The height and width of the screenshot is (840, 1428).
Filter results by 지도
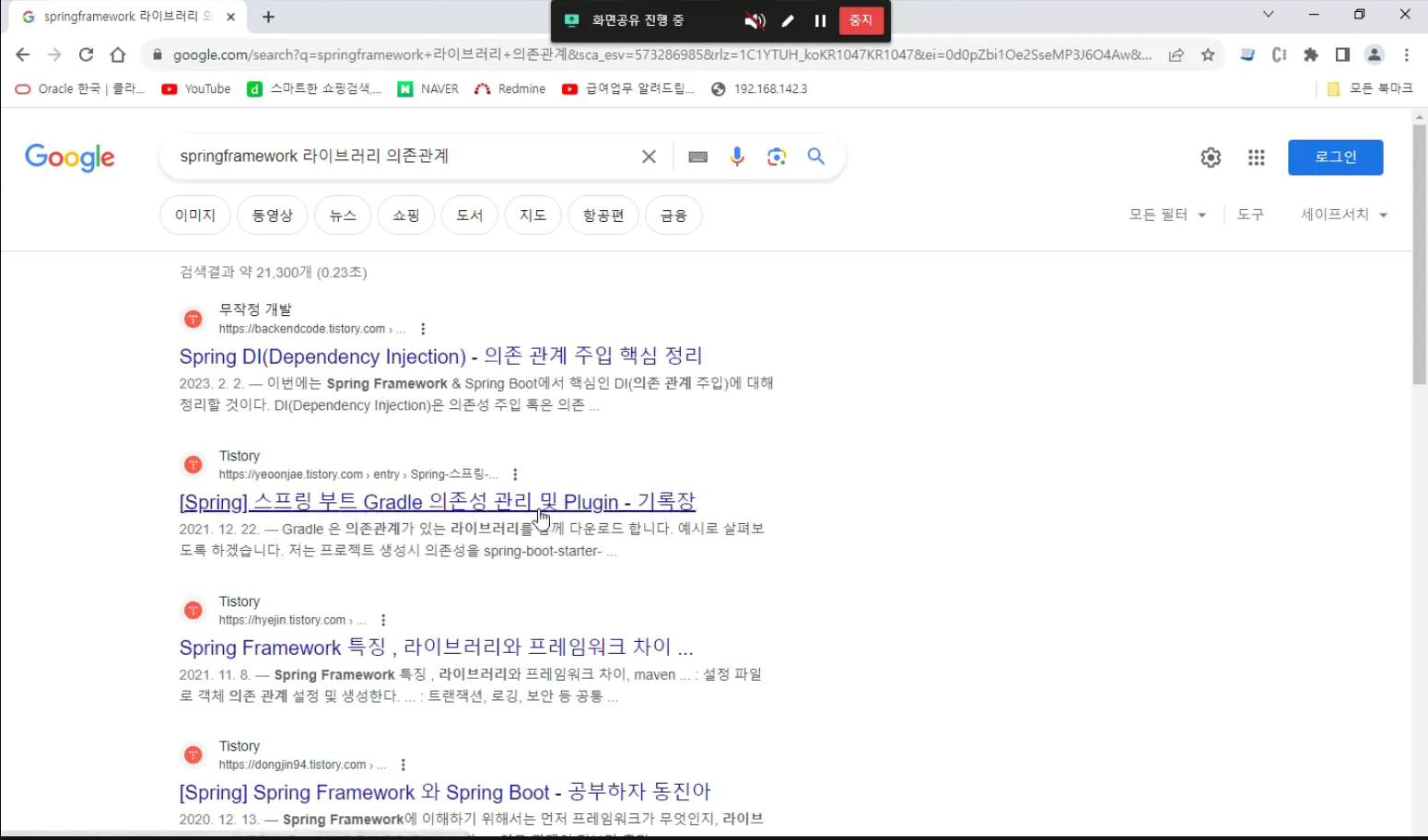point(533,216)
